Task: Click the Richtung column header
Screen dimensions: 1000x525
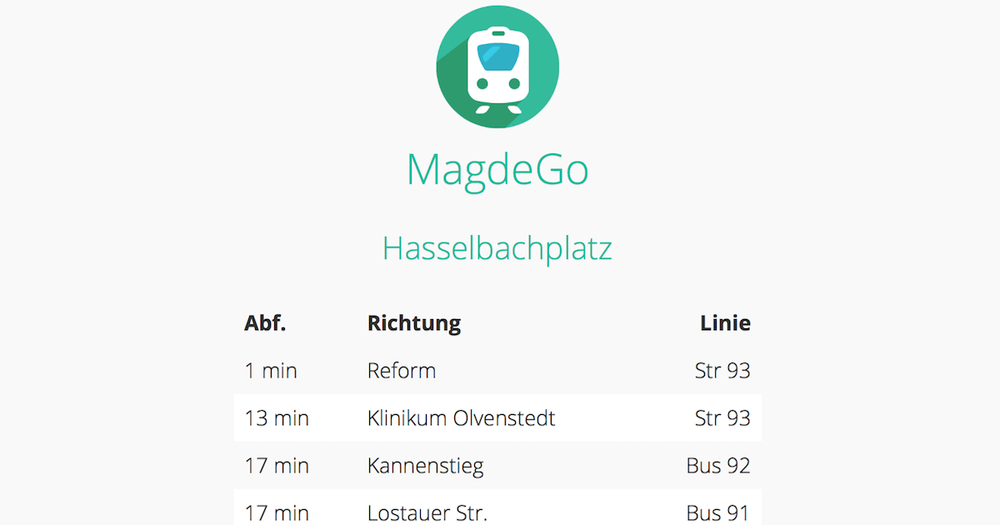Action: (x=414, y=323)
